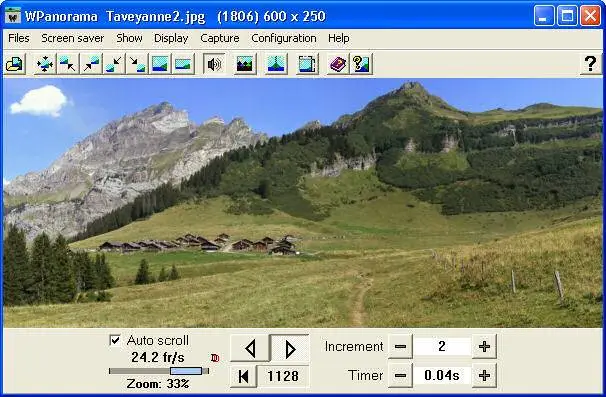The height and width of the screenshot is (397, 606).
Task: Click the question mark picture icon
Action: tap(361, 64)
